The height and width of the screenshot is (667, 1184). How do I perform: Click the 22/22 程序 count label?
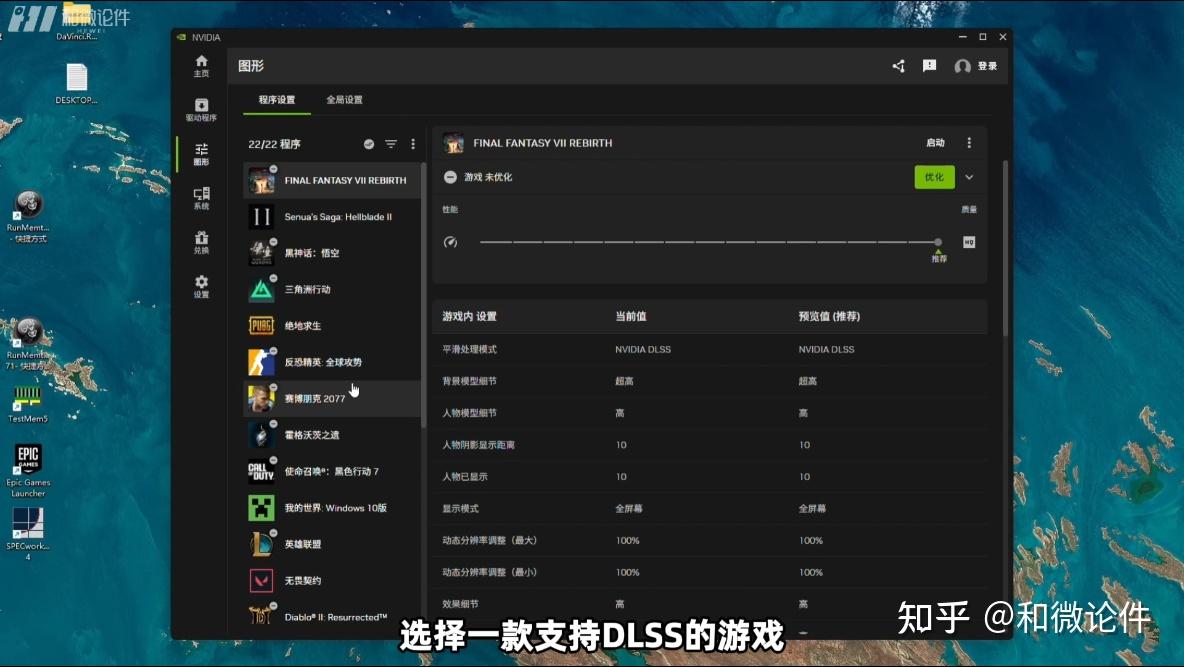tap(274, 144)
